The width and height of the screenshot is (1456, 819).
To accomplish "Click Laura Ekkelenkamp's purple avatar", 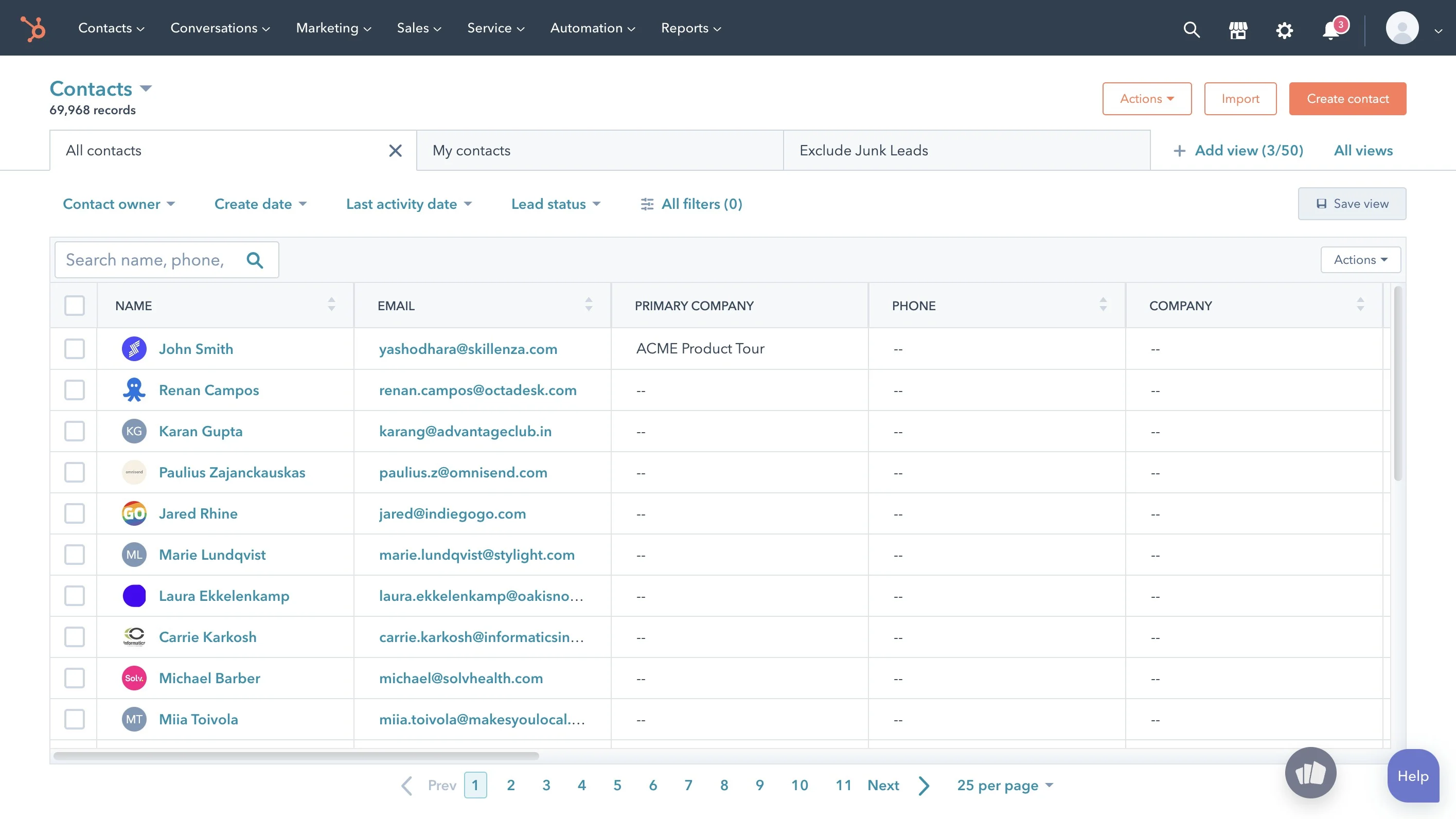I will click(x=134, y=596).
